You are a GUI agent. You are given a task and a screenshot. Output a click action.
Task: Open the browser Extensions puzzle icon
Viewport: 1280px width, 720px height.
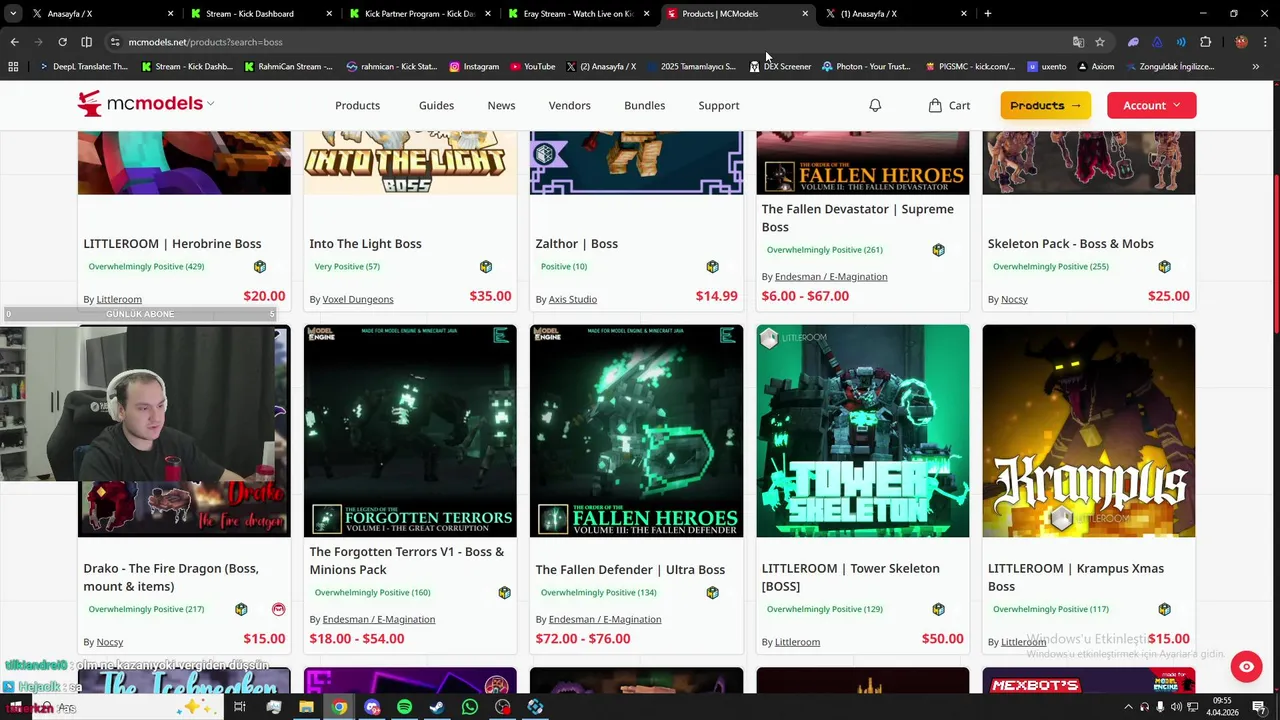click(x=1205, y=42)
